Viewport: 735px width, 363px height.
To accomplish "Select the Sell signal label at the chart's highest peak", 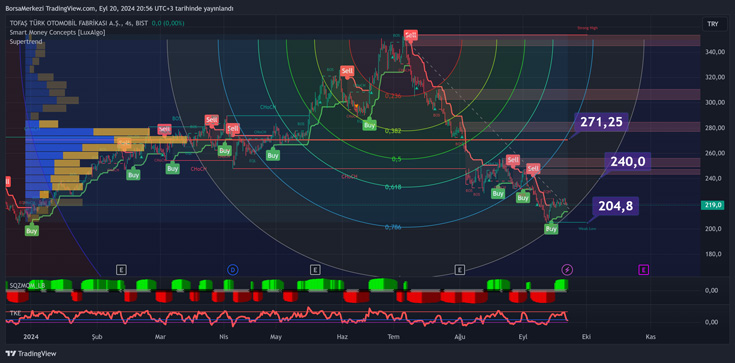I will click(411, 36).
